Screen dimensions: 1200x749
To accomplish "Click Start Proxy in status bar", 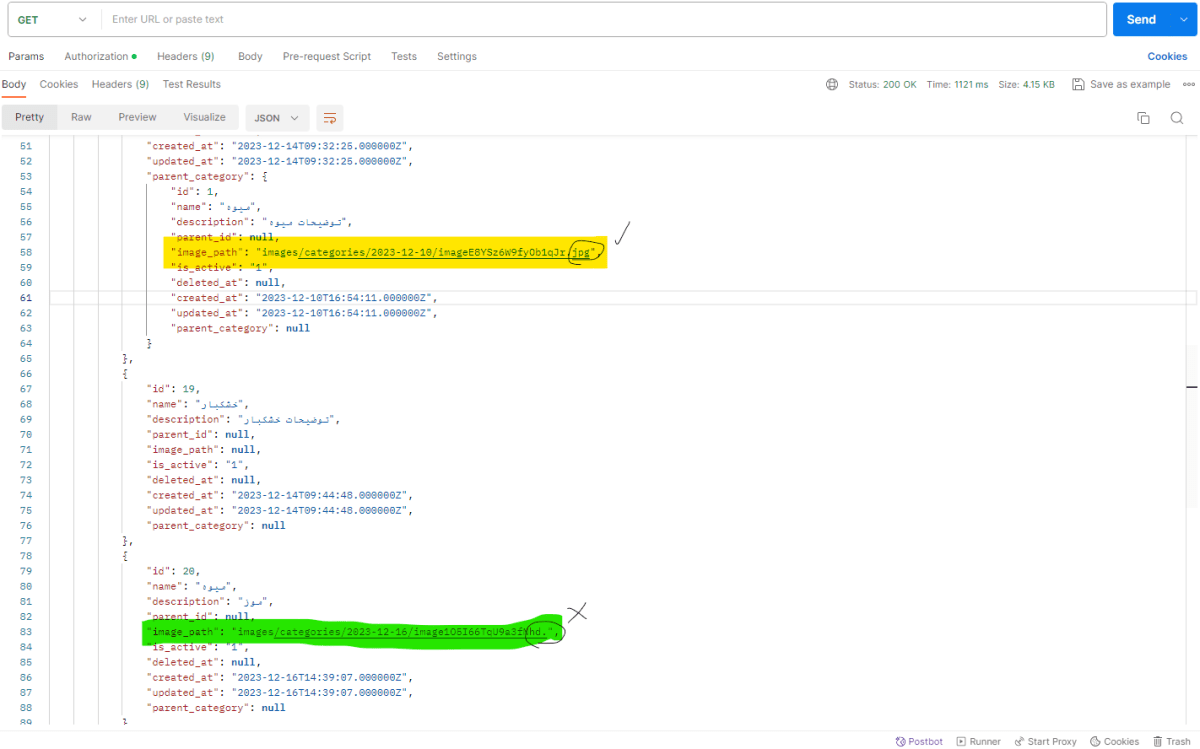I will pyautogui.click(x=1045, y=741).
